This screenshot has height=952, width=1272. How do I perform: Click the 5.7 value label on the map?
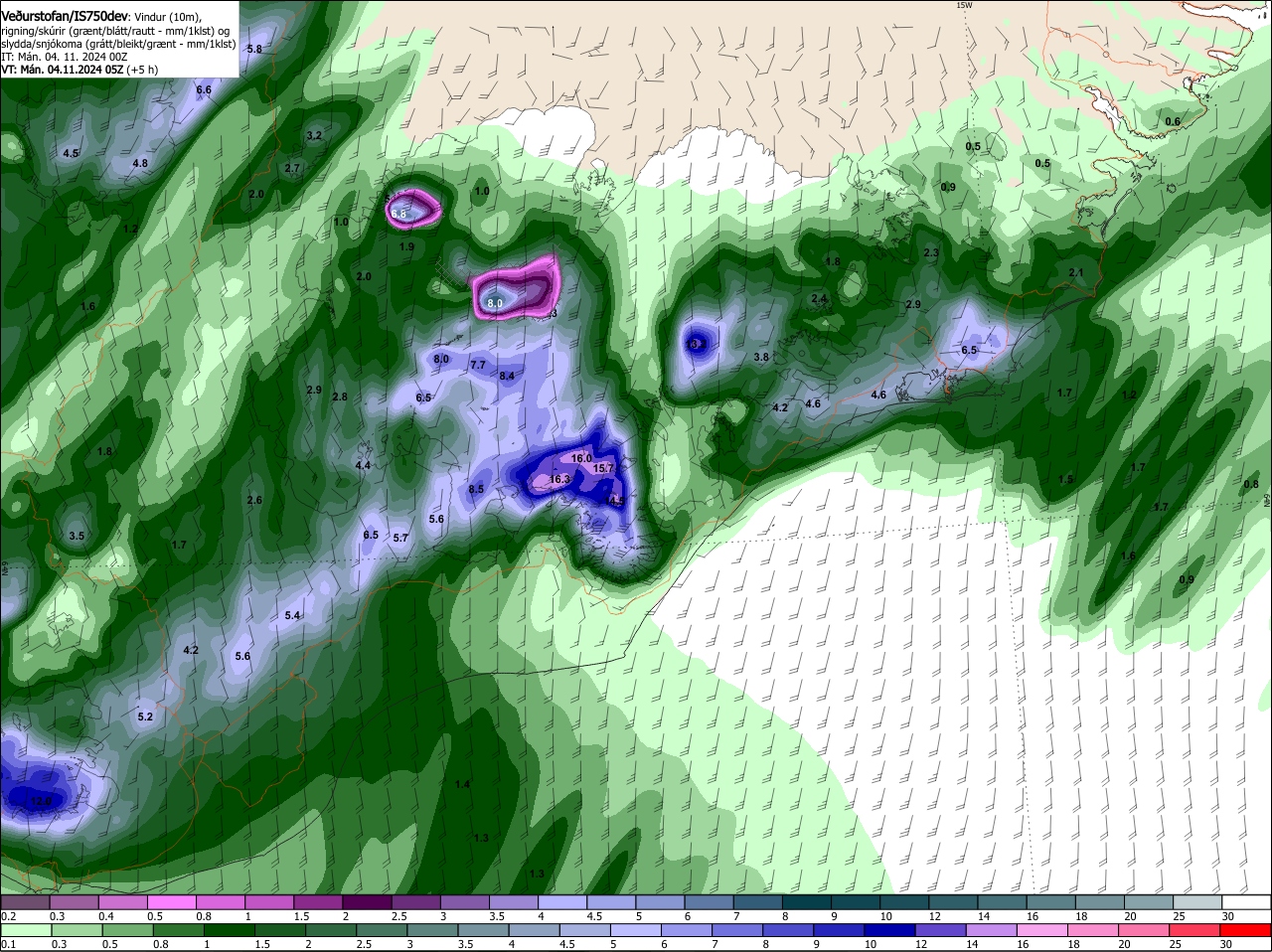tap(400, 538)
